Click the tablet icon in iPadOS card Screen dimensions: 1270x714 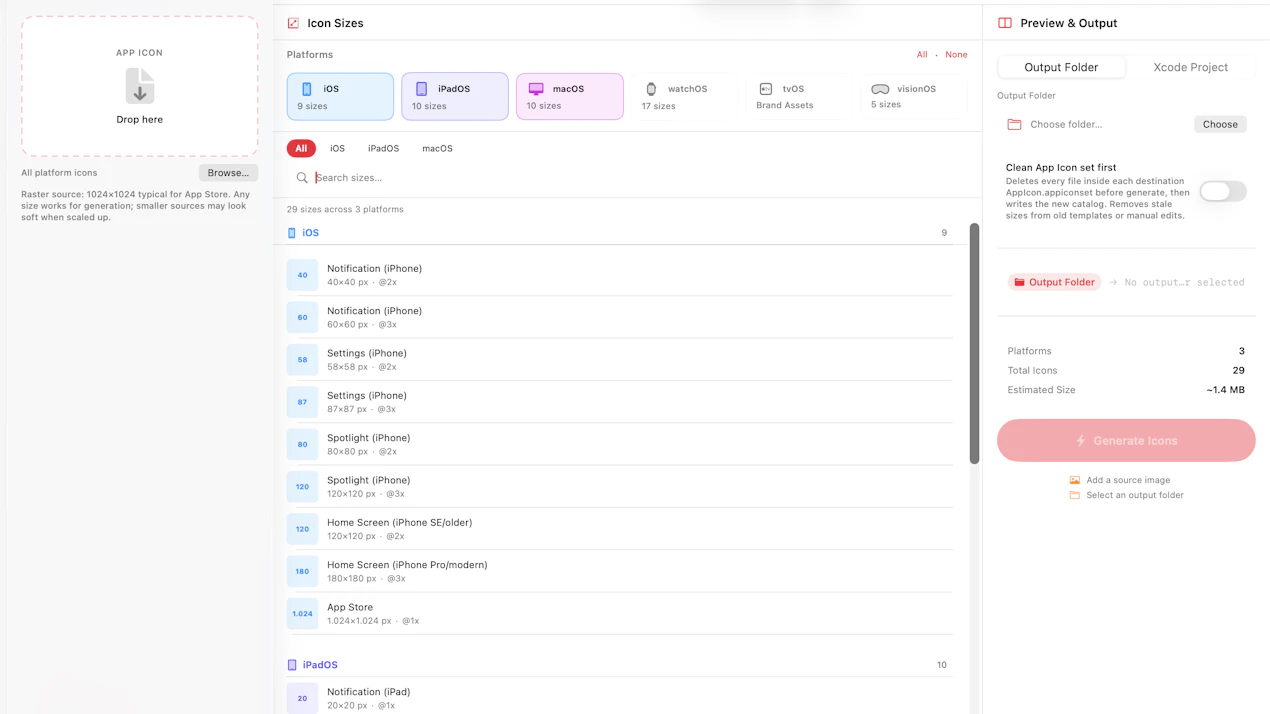[x=422, y=89]
